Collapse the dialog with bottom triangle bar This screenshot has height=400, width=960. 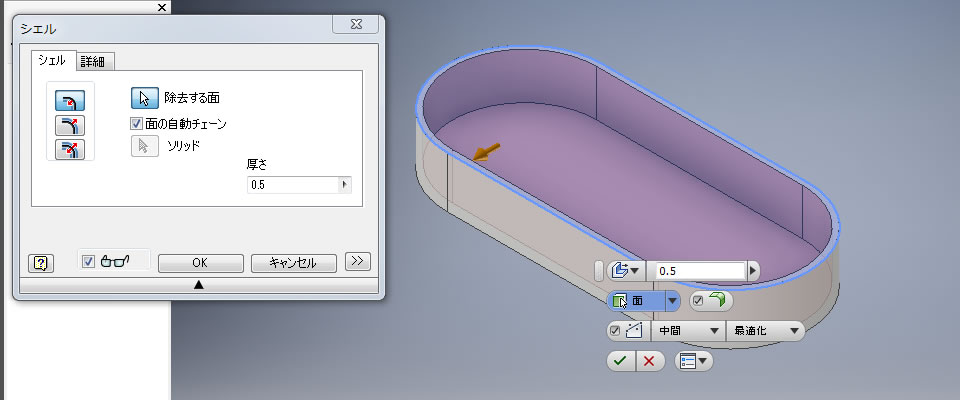pos(198,284)
